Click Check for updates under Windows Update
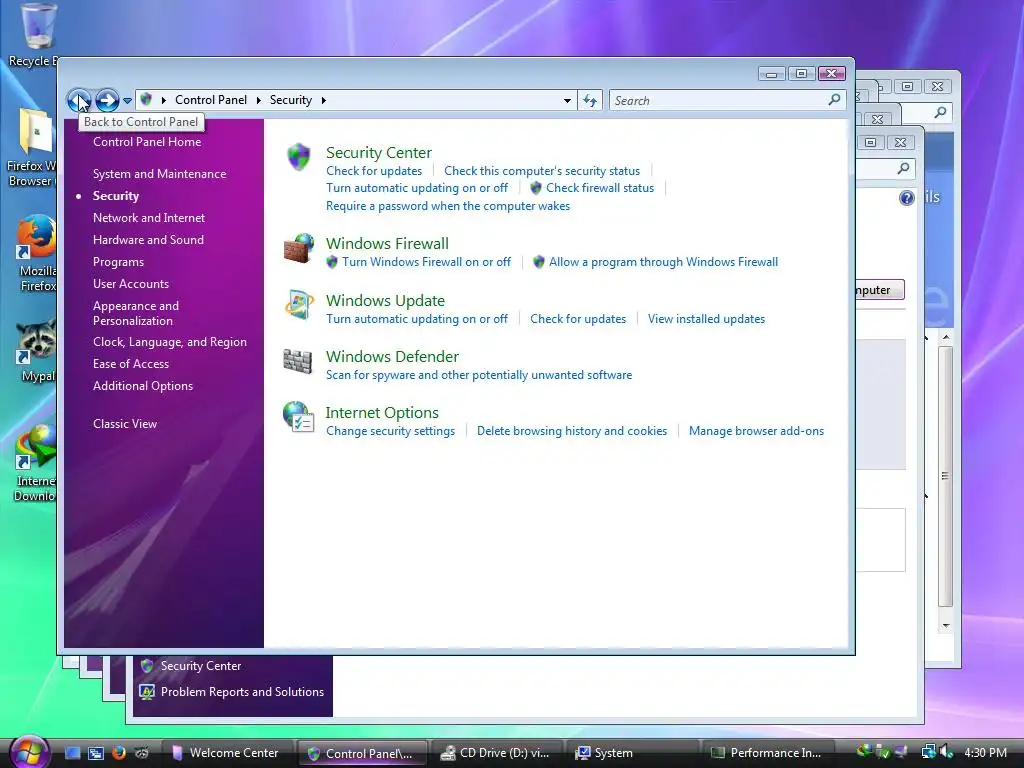 578,319
